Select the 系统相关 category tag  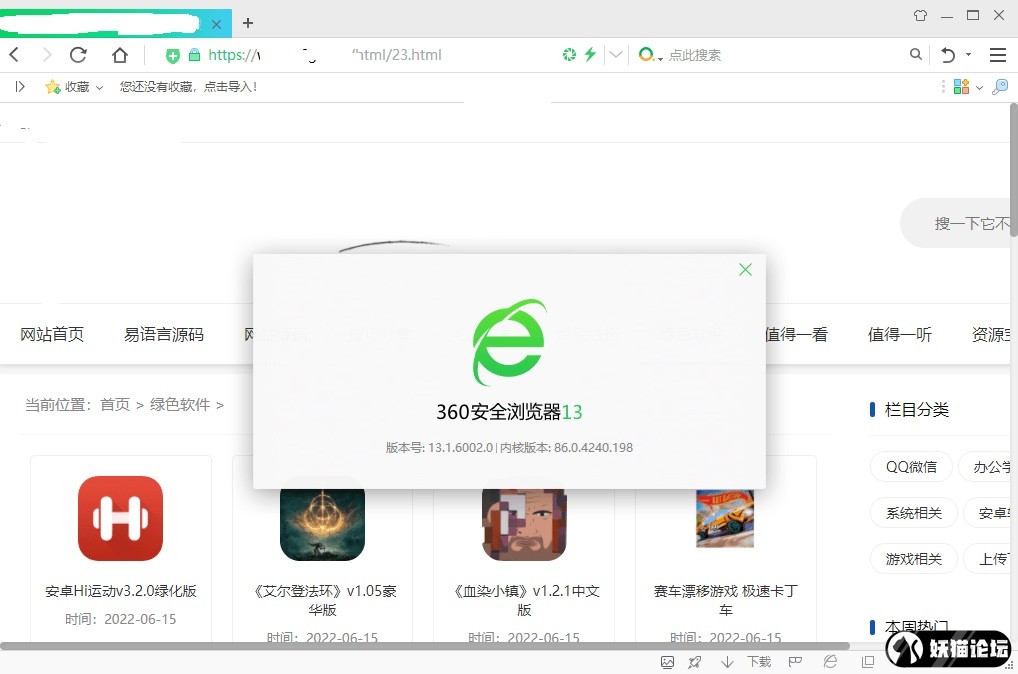pos(913,513)
